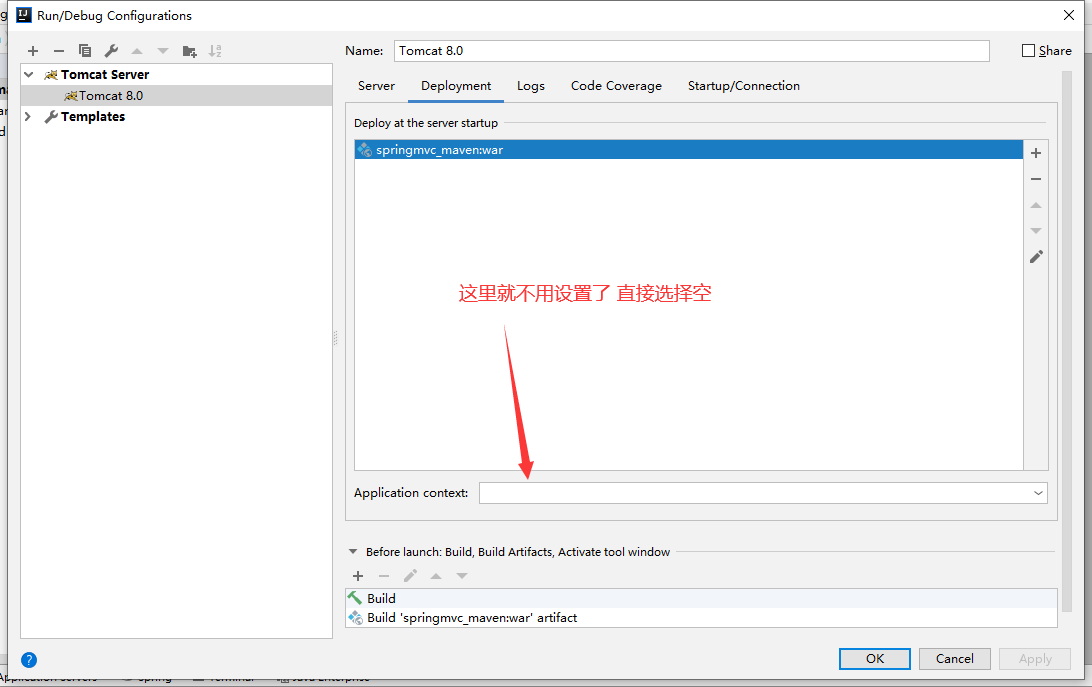
Task: Sort configurations alphabetically
Action: (x=215, y=51)
